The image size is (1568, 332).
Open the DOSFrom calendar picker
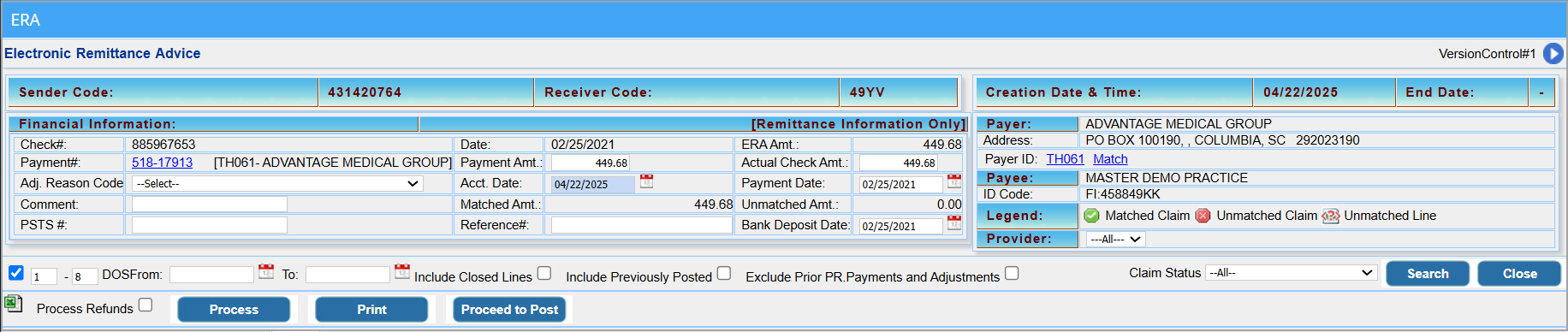pos(266,271)
